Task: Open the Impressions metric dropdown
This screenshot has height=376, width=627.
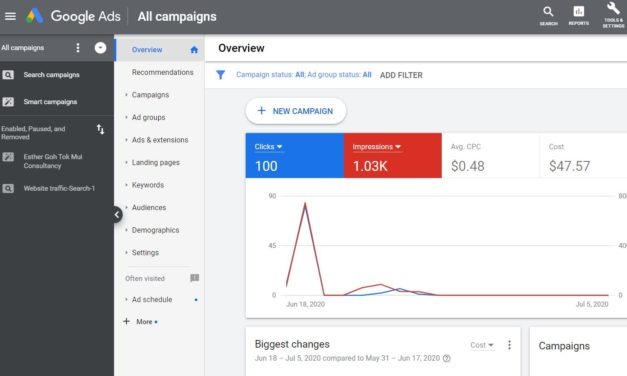Action: [x=376, y=147]
